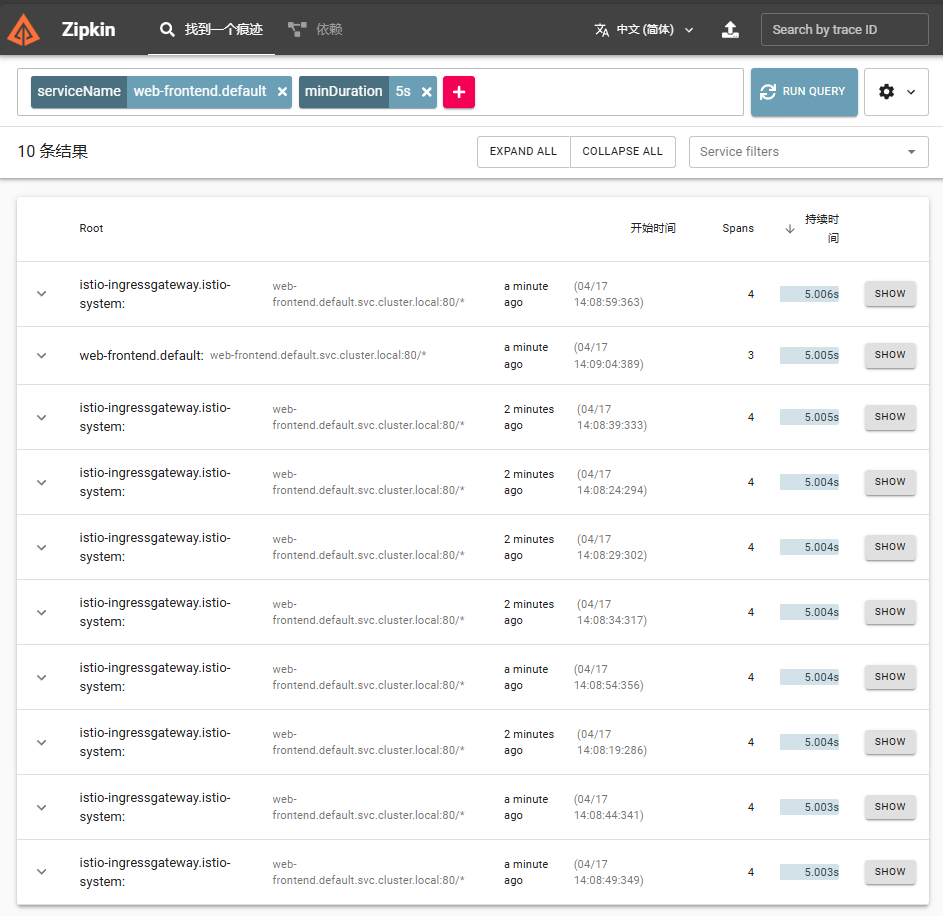Viewport: 943px width, 916px height.
Task: Expand trace row started 14:08:59:363
Action: pos(41,294)
